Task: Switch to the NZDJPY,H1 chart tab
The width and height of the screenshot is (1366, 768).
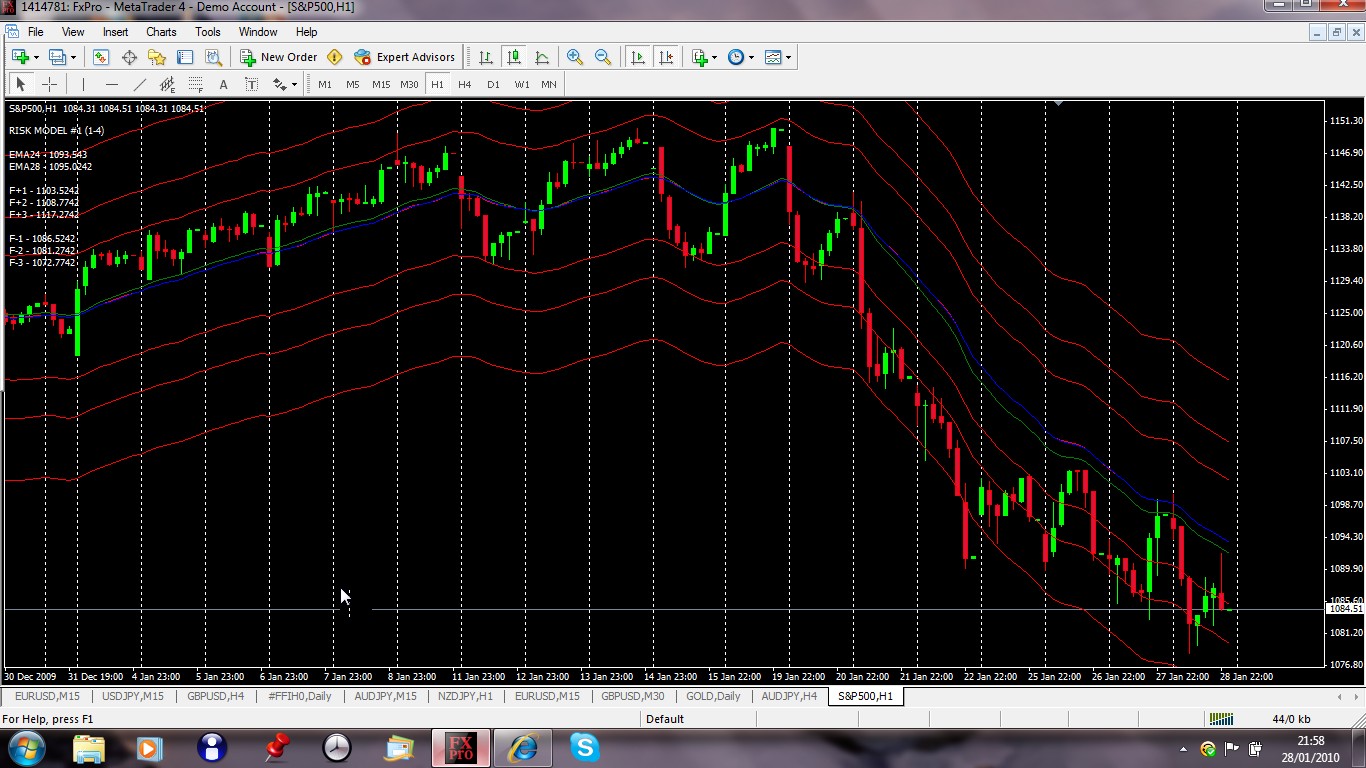Action: point(465,696)
